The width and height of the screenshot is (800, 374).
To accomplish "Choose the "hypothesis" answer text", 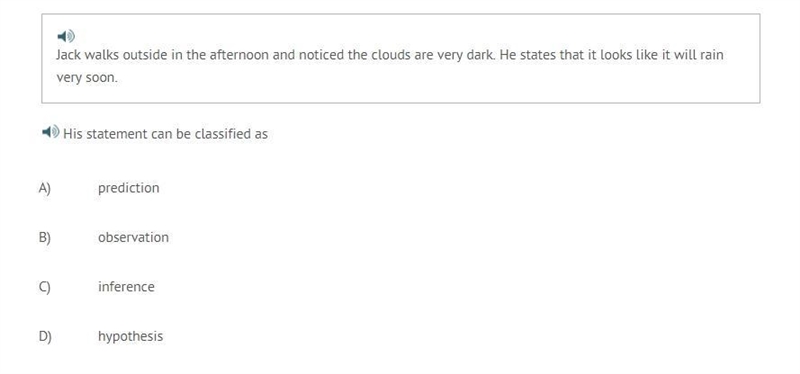I will [131, 337].
